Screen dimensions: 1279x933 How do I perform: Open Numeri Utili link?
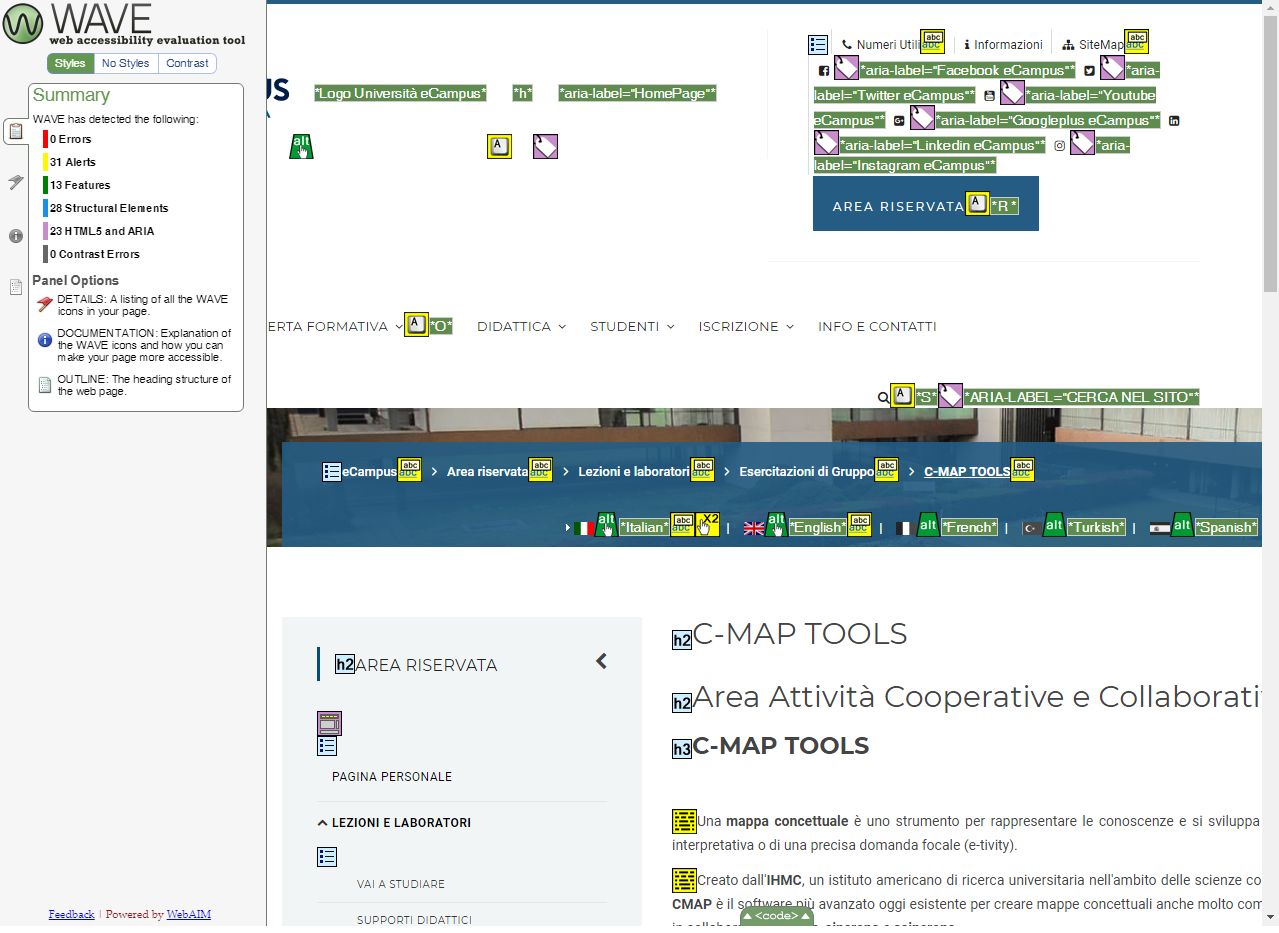pos(881,45)
